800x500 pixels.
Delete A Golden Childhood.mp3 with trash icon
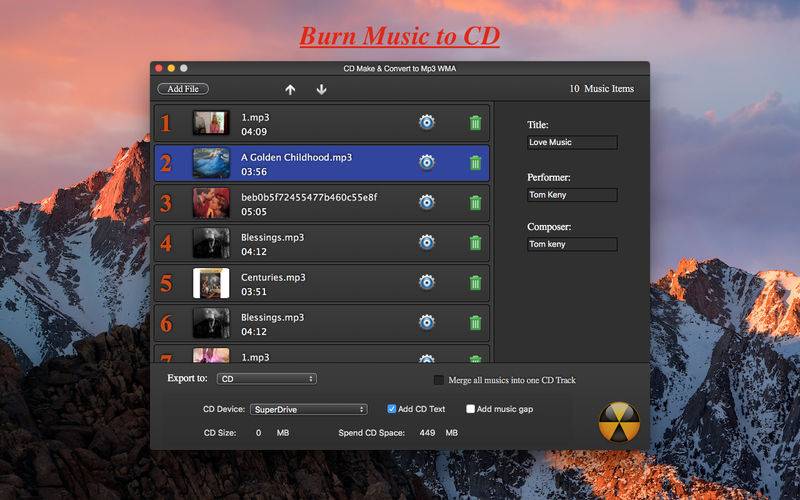pos(475,163)
